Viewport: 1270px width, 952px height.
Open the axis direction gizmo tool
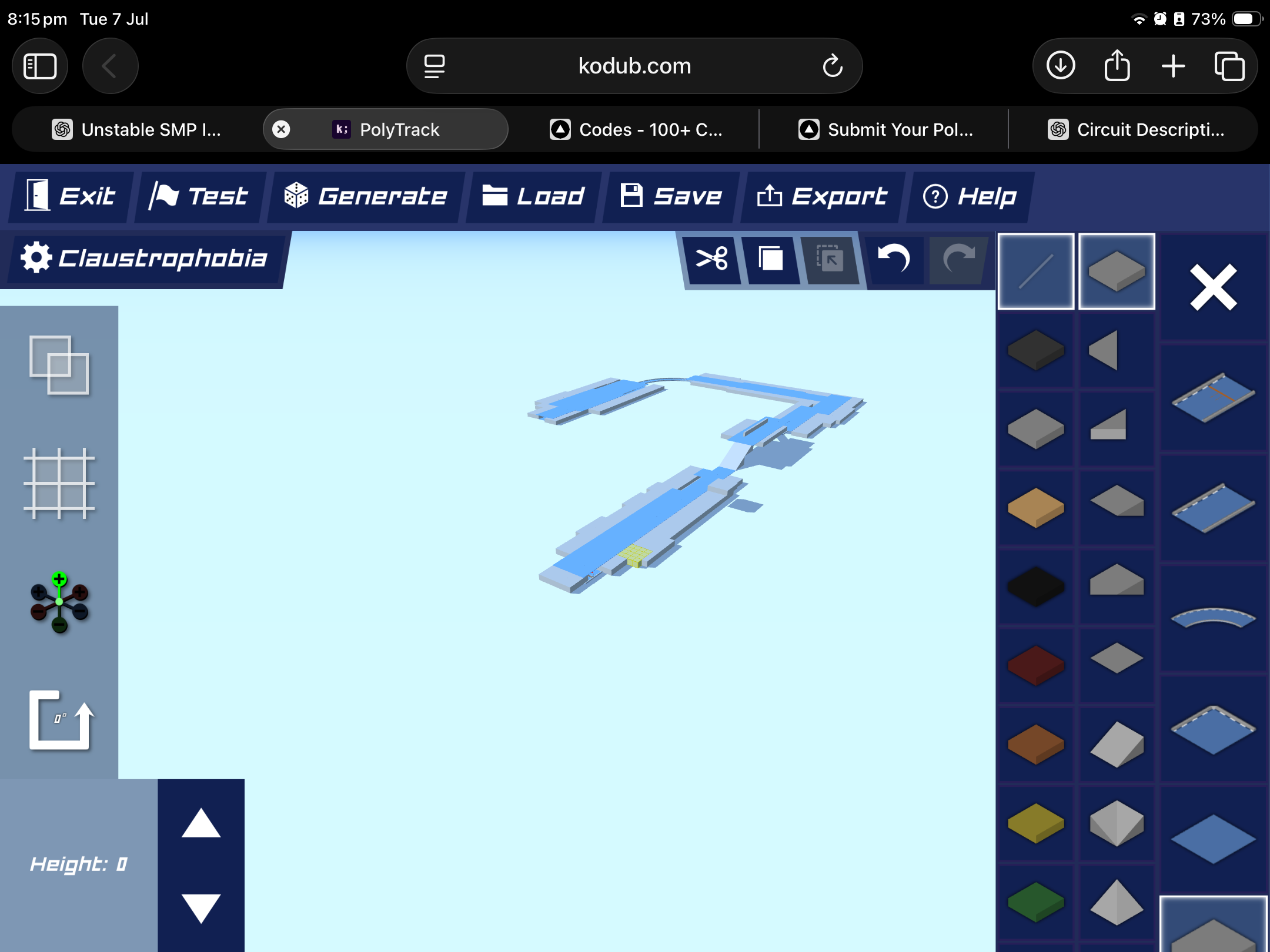point(59,602)
